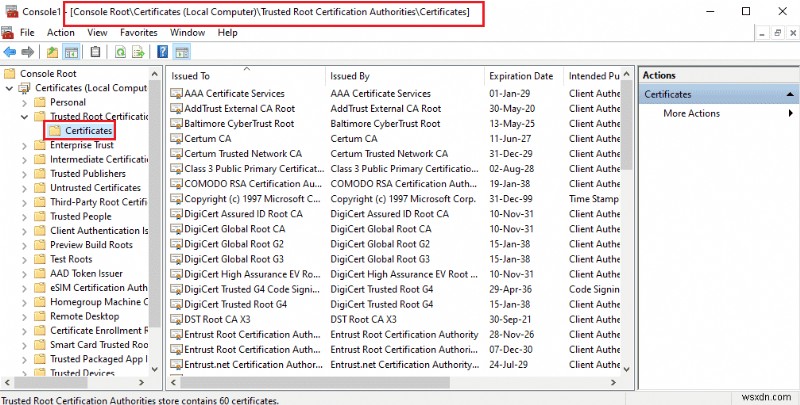
Task: Select the highlighted Certificates folder in tree
Action: click(x=88, y=131)
